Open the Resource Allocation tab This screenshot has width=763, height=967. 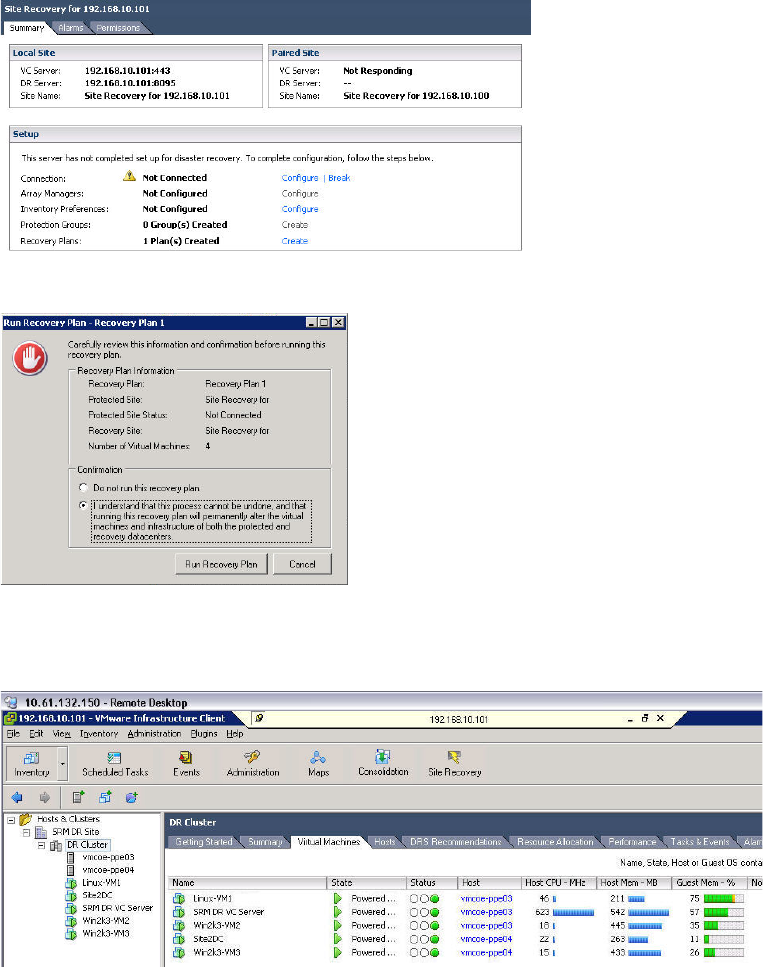tap(555, 842)
